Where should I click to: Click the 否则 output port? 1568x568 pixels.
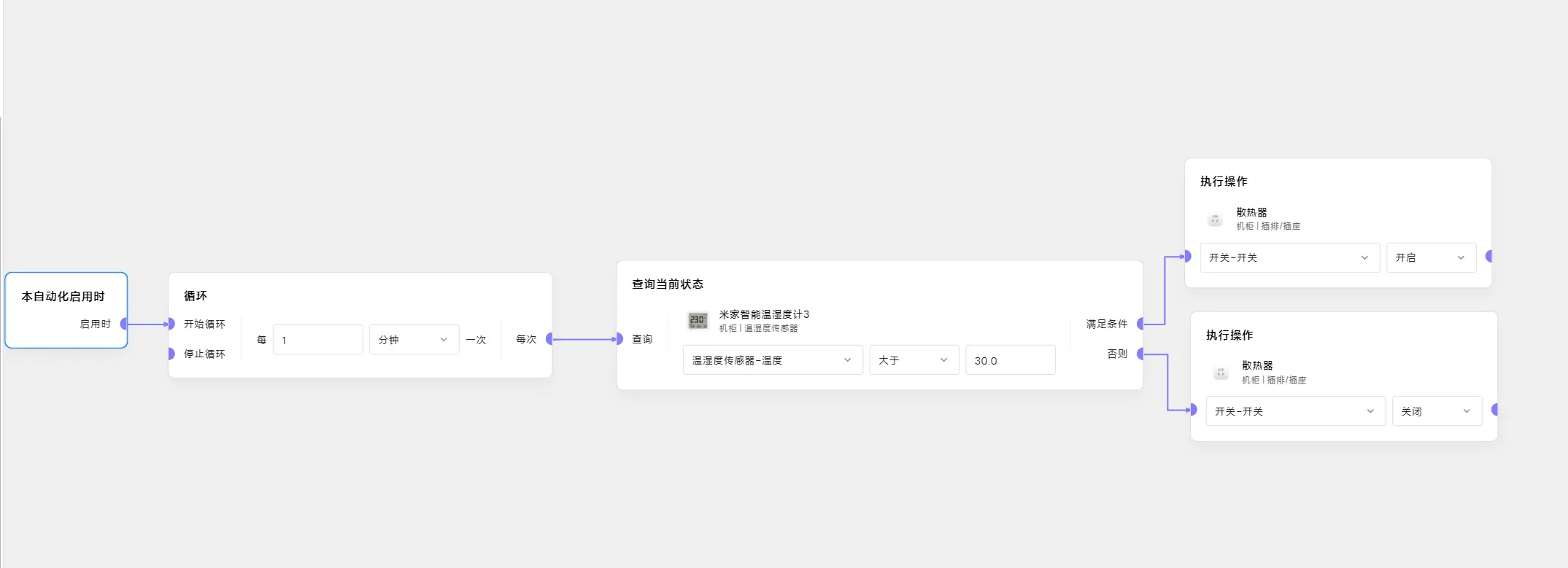click(1140, 354)
